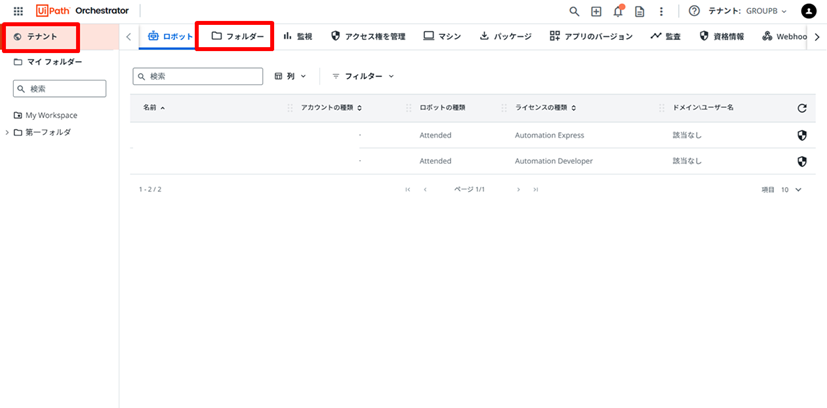Open the Webhook tab

pyautogui.click(x=783, y=36)
